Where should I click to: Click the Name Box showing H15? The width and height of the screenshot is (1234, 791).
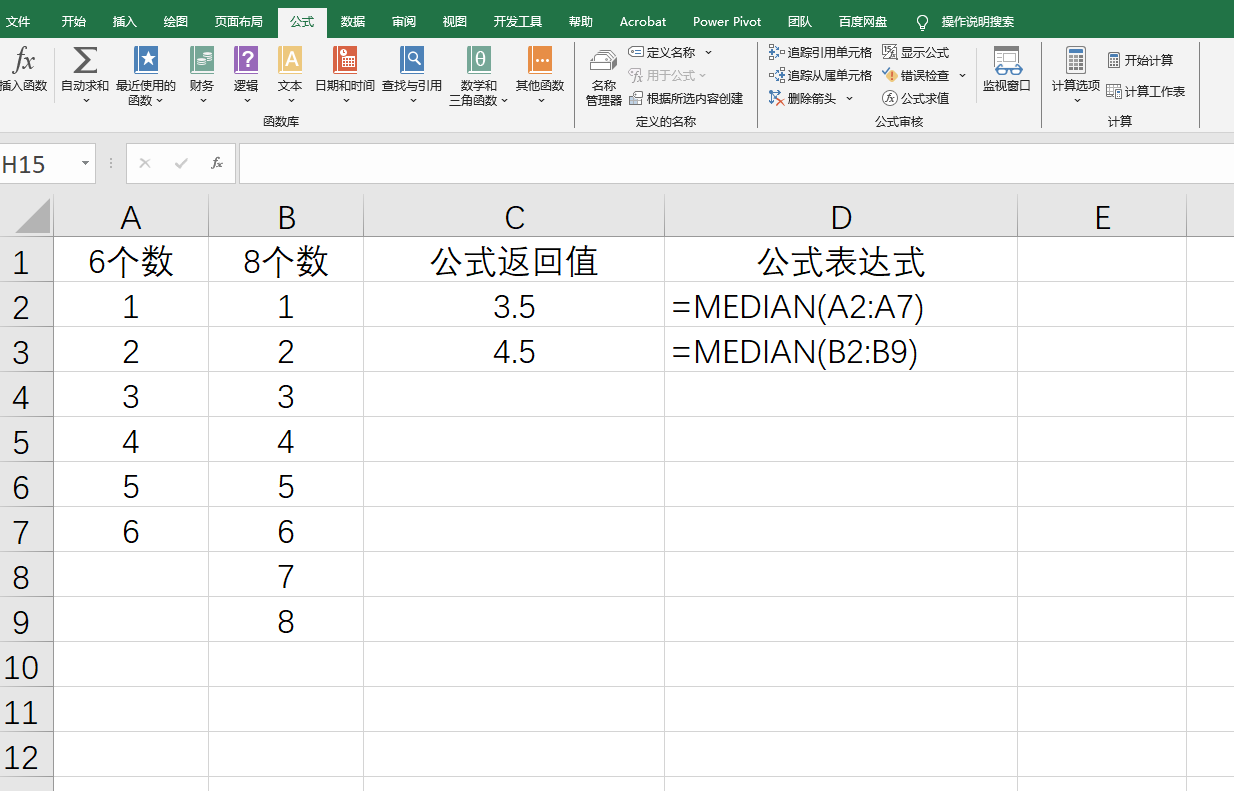tap(38, 164)
